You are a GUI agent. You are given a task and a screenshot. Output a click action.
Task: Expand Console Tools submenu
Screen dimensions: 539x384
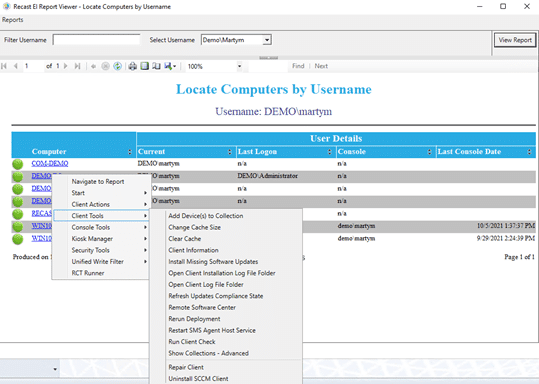pos(100,227)
